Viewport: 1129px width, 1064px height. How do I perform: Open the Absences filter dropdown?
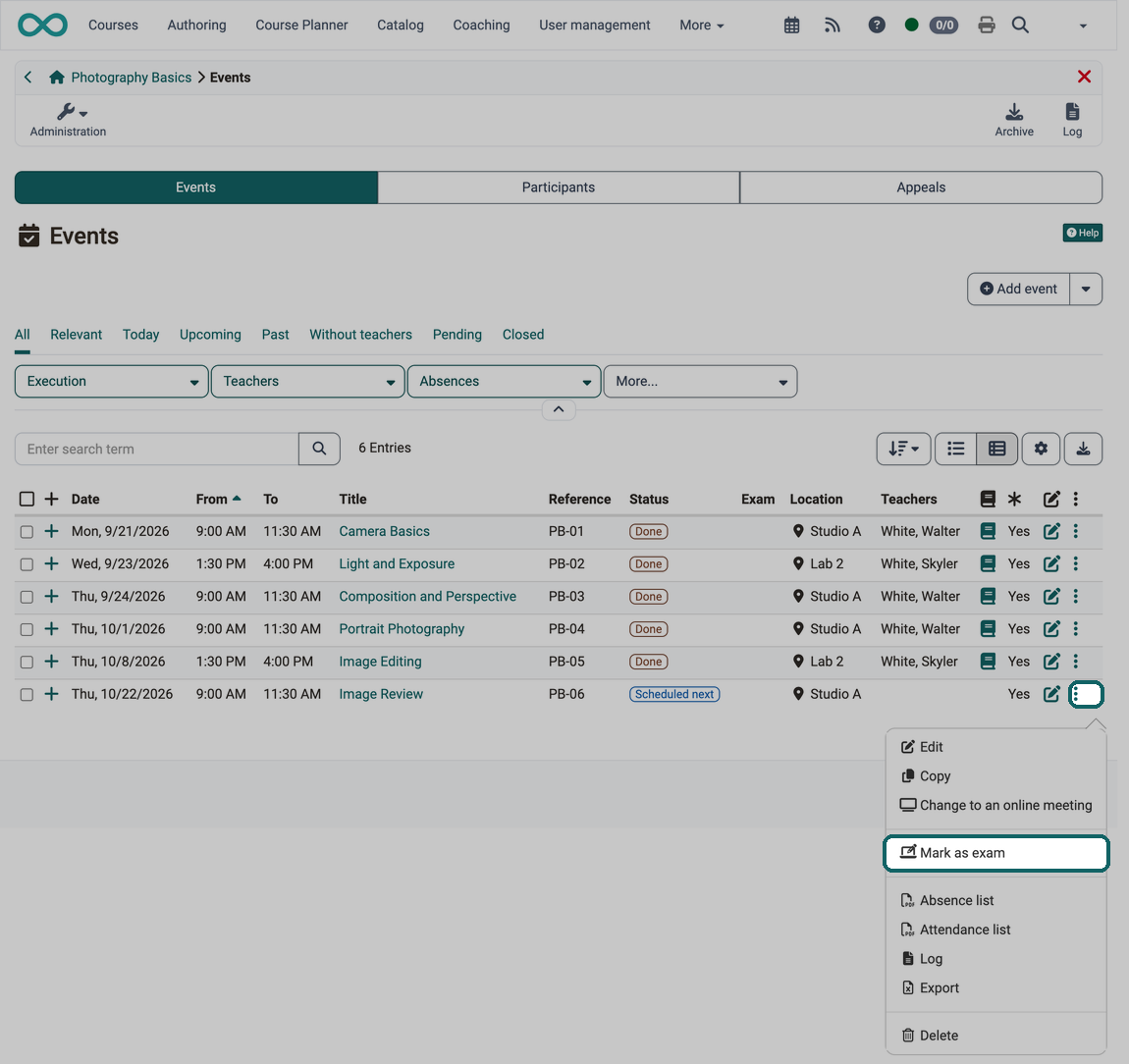click(x=504, y=381)
